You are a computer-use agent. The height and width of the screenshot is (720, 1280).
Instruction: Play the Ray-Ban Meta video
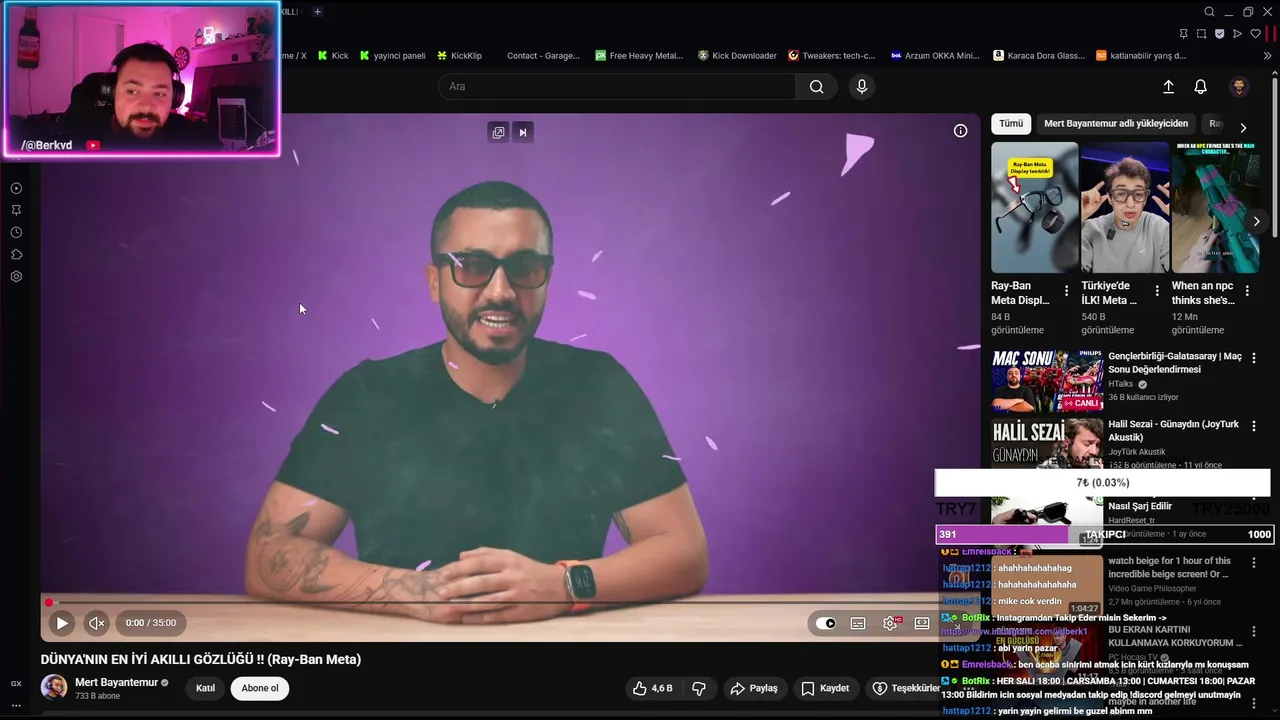click(61, 623)
